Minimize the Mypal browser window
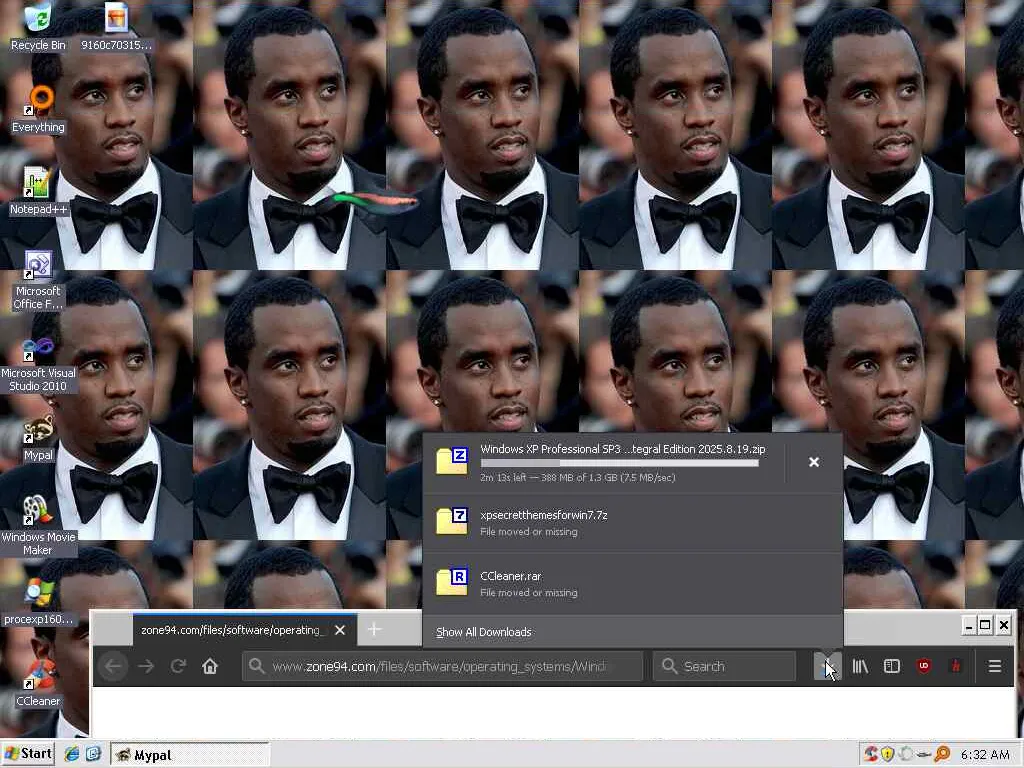Viewport: 1024px width, 768px height. [x=969, y=626]
